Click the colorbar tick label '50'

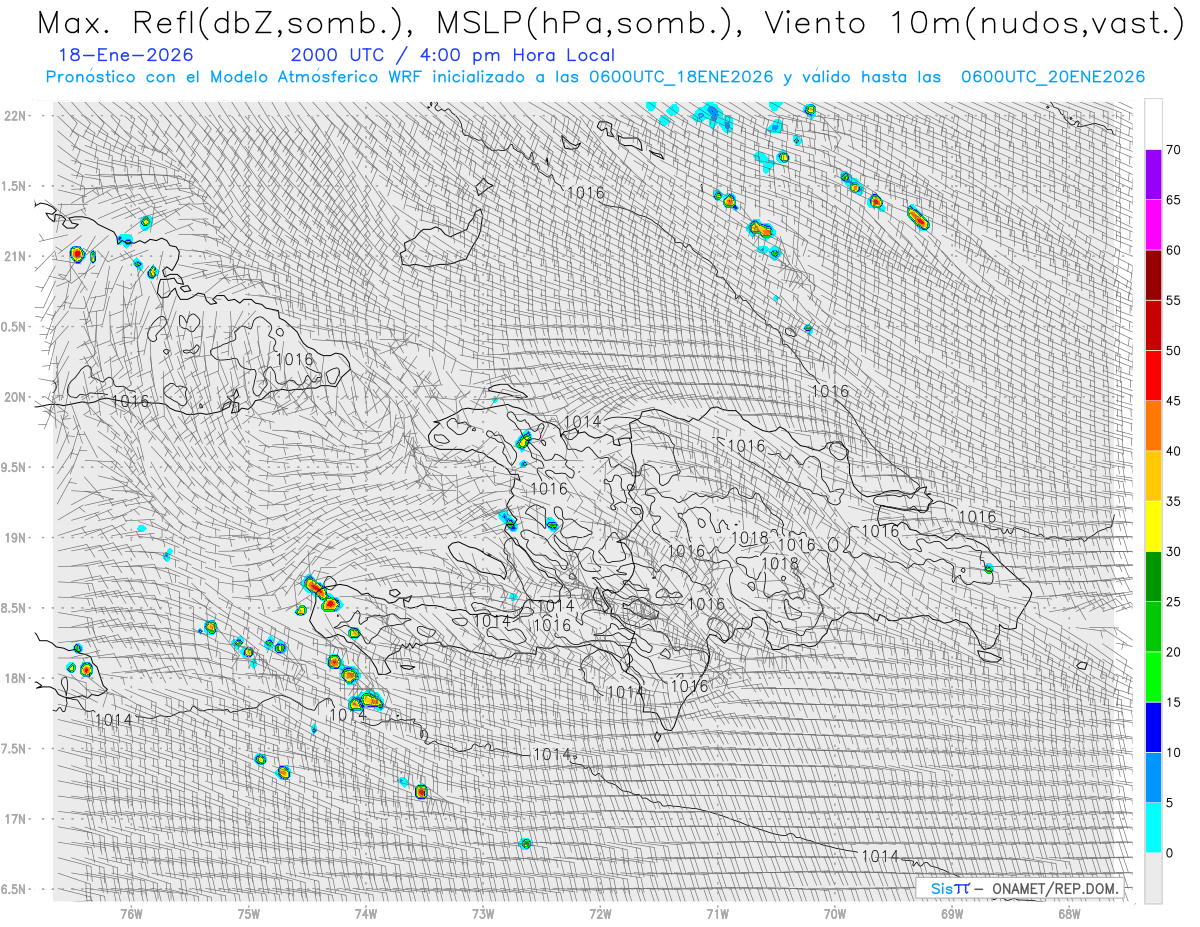click(1173, 351)
